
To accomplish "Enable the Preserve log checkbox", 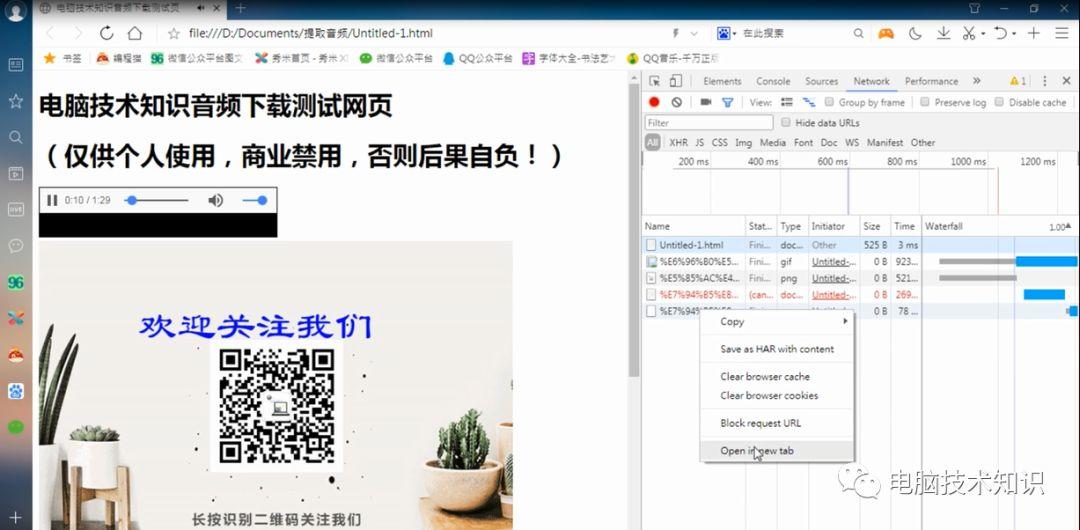I will [925, 102].
